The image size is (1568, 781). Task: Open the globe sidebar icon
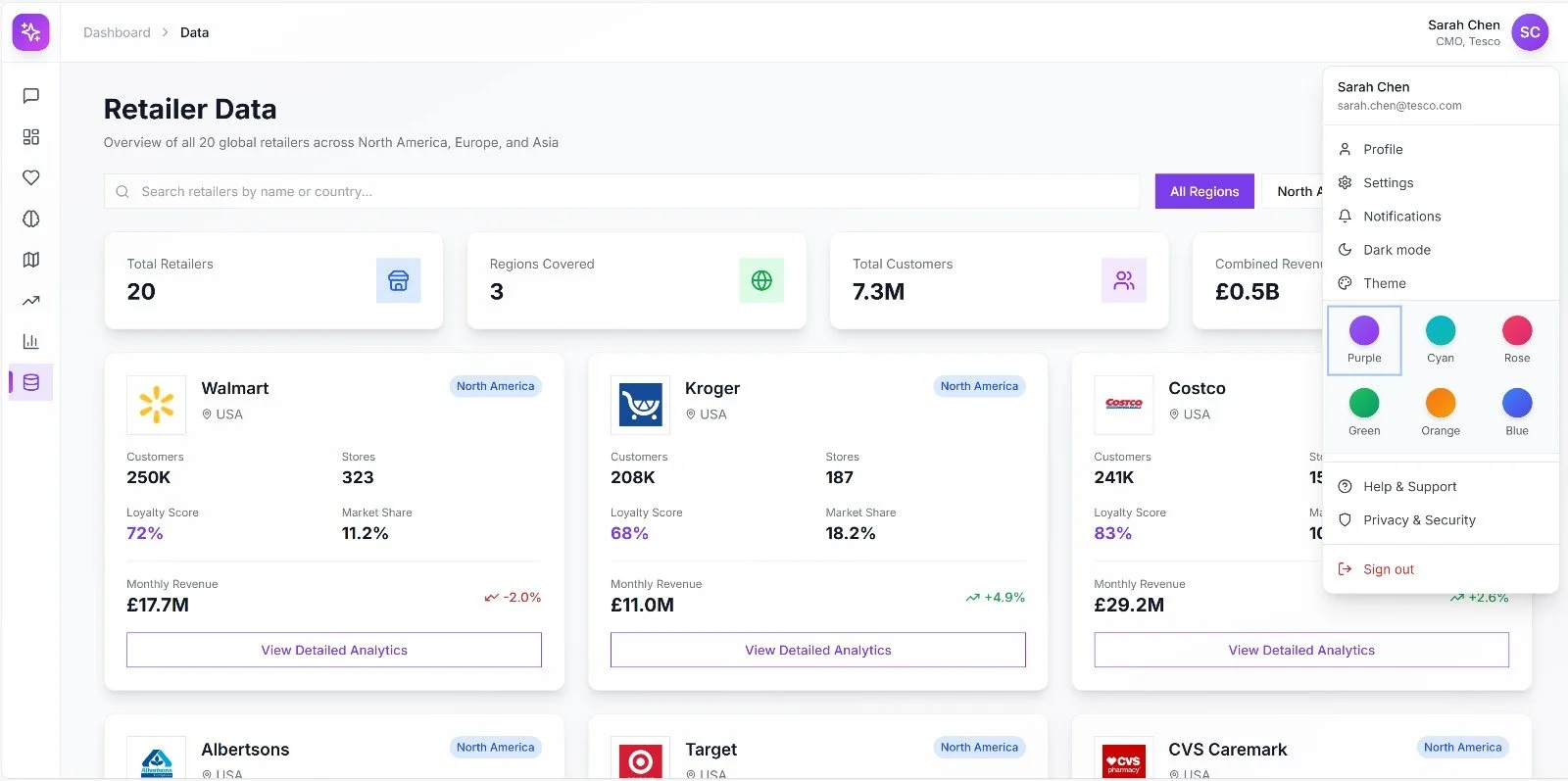point(31,219)
